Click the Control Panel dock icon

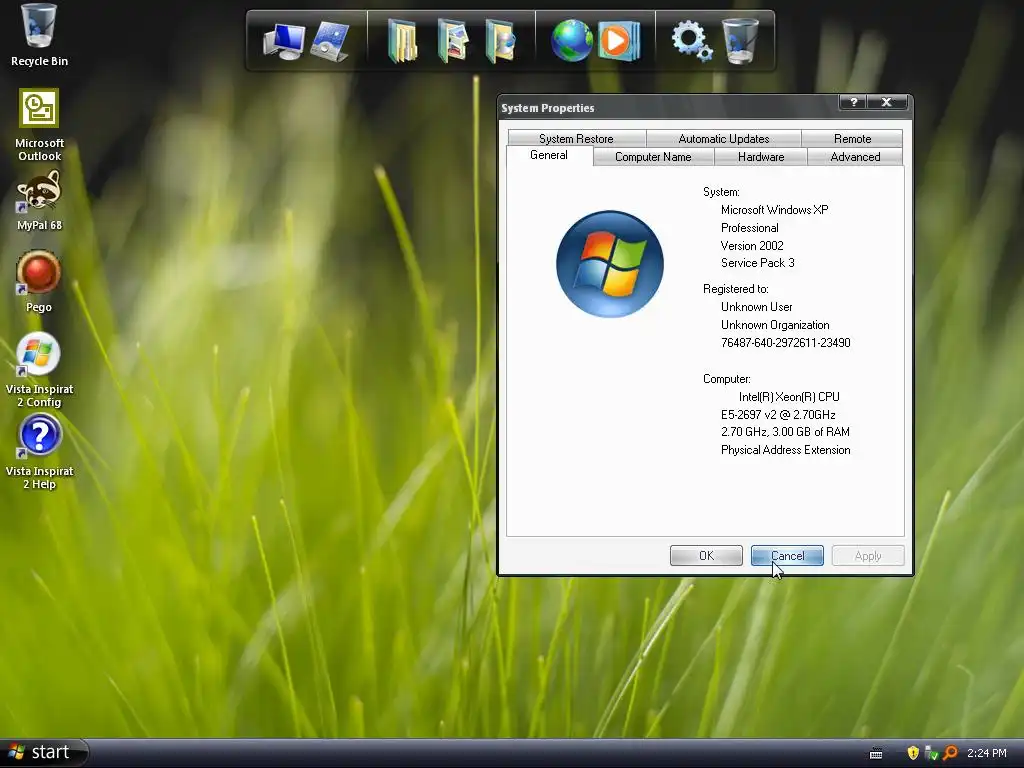click(330, 42)
